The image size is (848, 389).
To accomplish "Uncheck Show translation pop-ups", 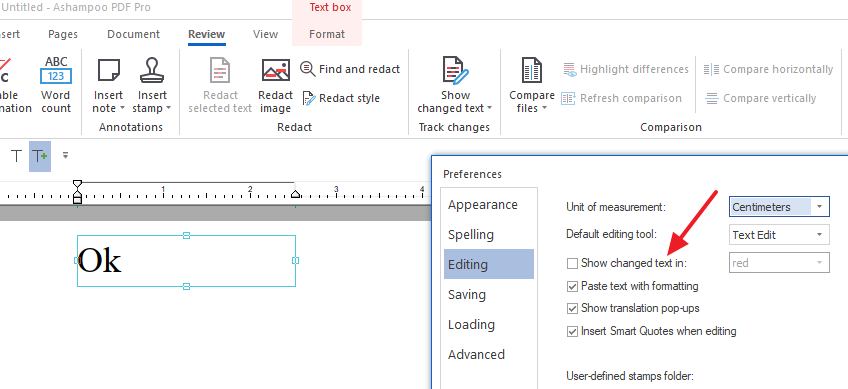I will [572, 308].
